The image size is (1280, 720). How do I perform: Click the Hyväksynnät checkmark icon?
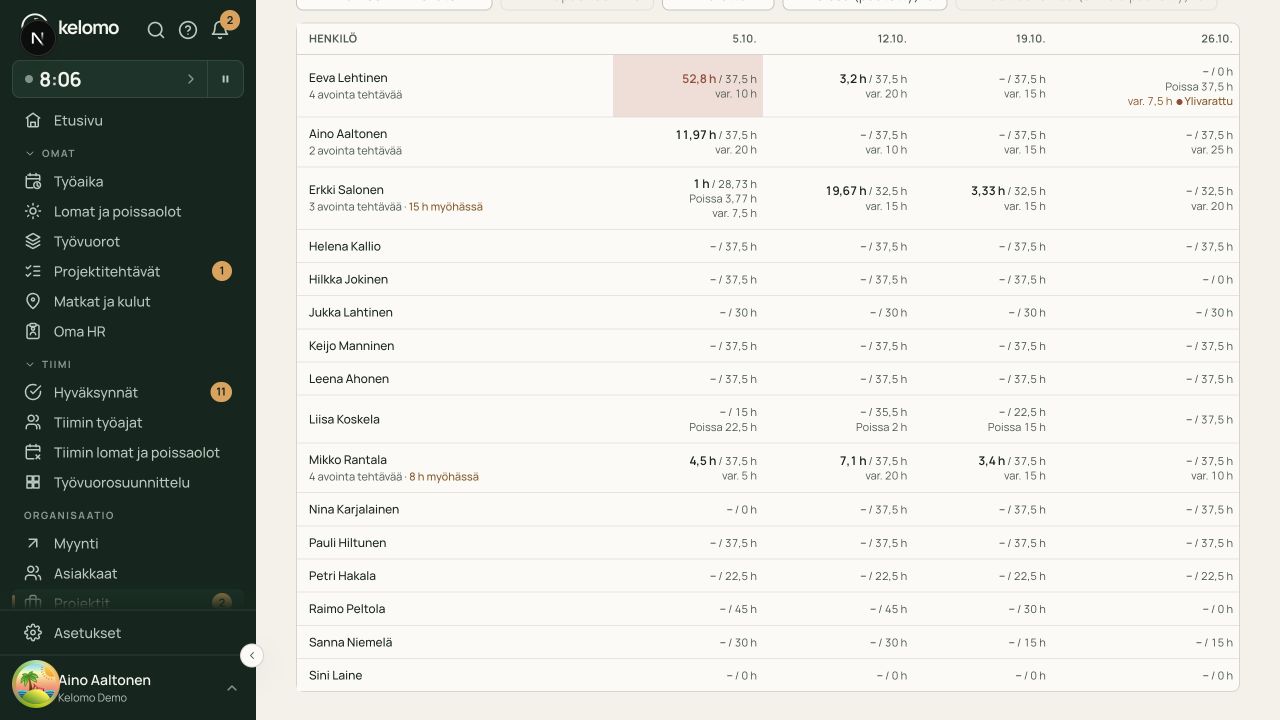pos(33,392)
